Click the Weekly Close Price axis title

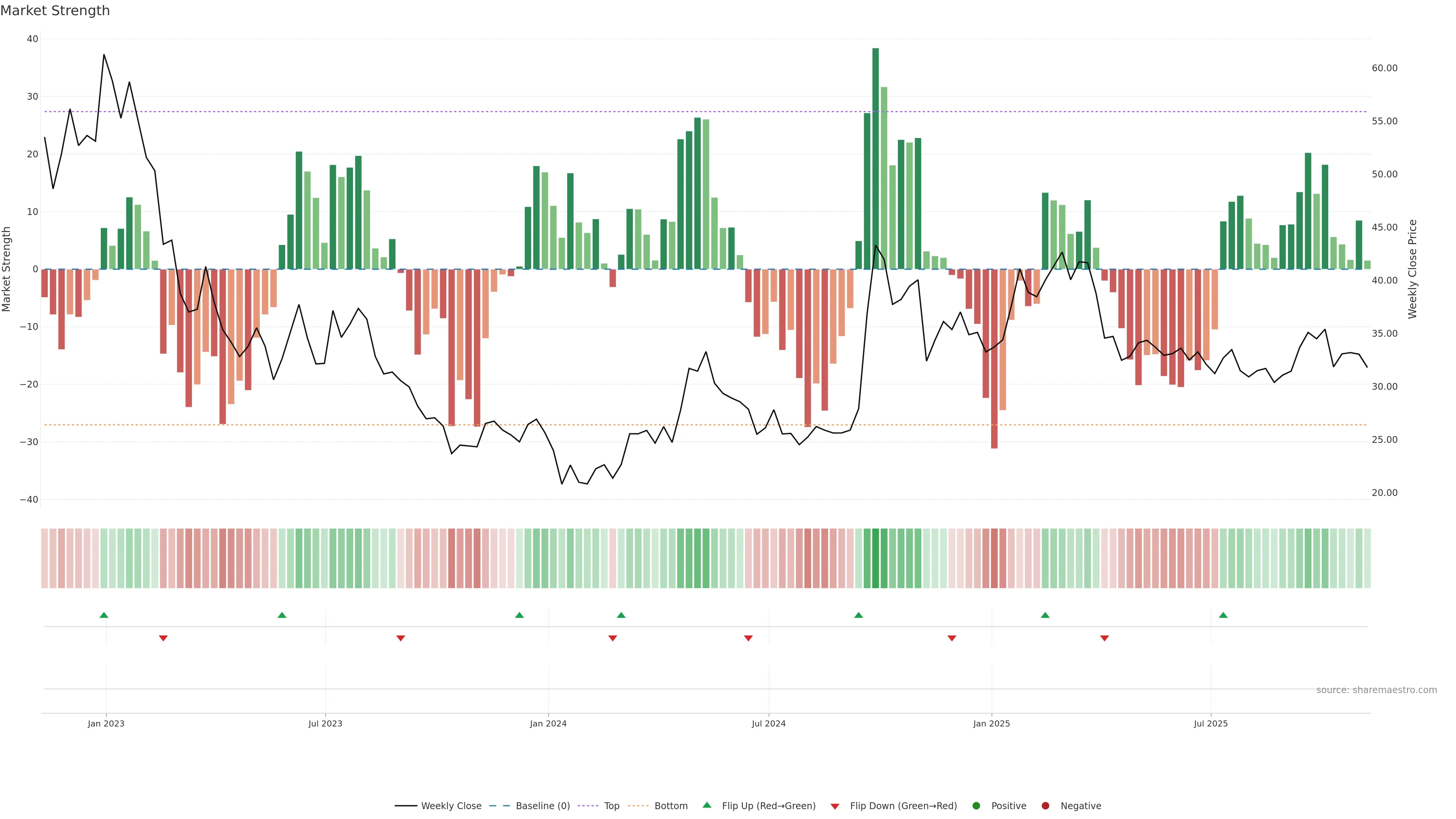[1412, 269]
